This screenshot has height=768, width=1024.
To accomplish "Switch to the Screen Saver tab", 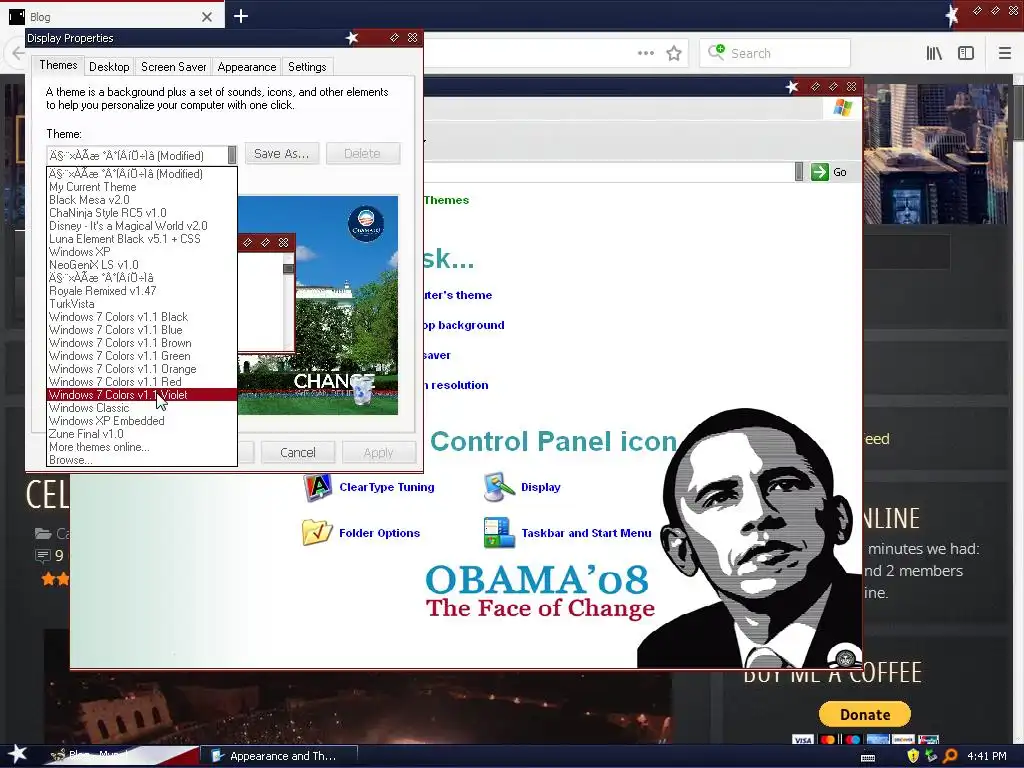I will point(174,67).
